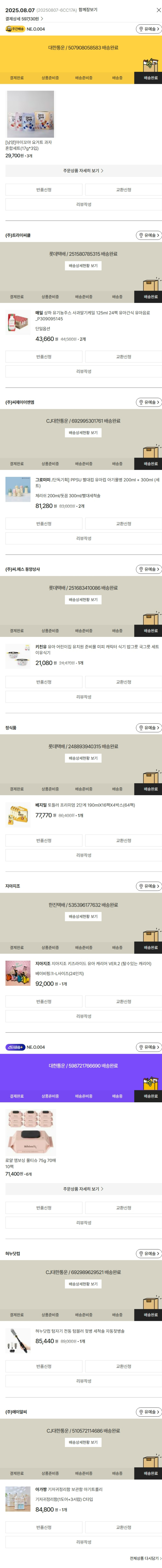Write a review (리뷰작성) for the 키친유 유아 식기 세트
Screen dimensions: 162x1568
pyautogui.click(x=83, y=697)
